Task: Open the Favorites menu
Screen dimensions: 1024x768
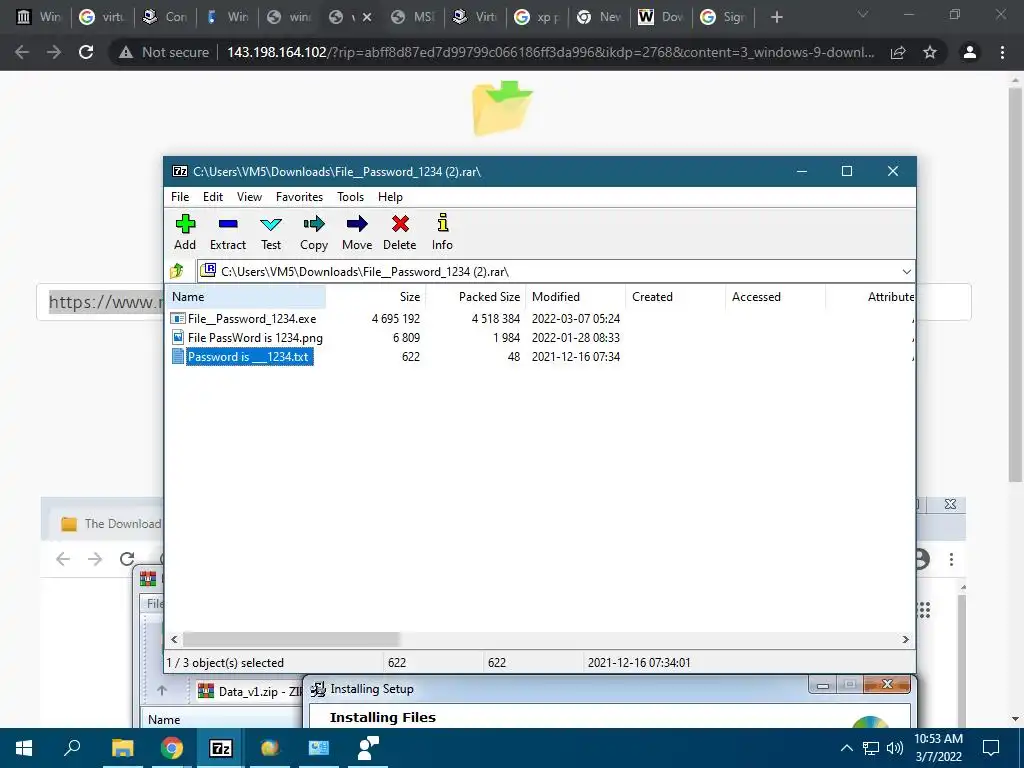Action: [299, 197]
